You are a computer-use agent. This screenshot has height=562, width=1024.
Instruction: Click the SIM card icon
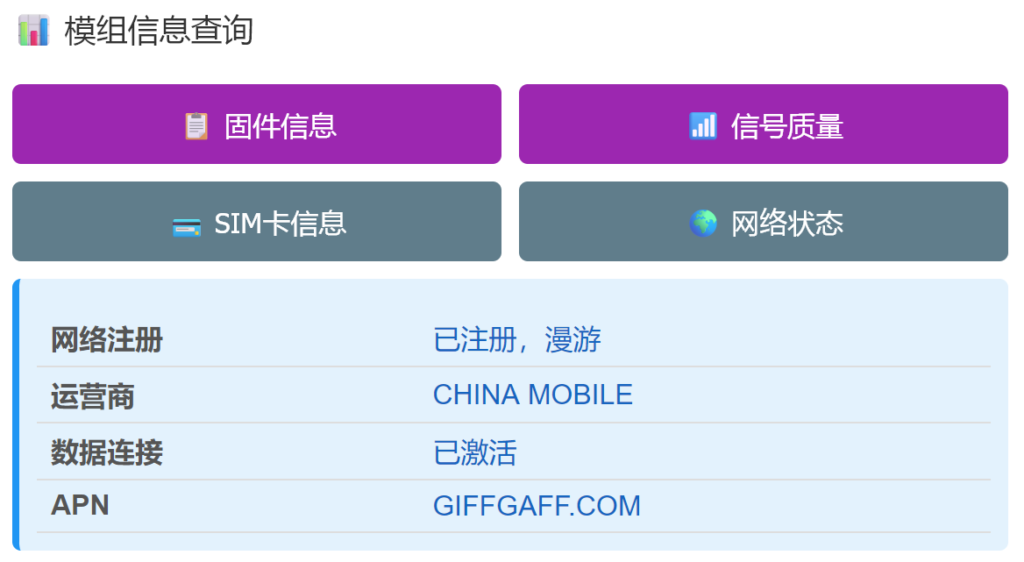[187, 224]
